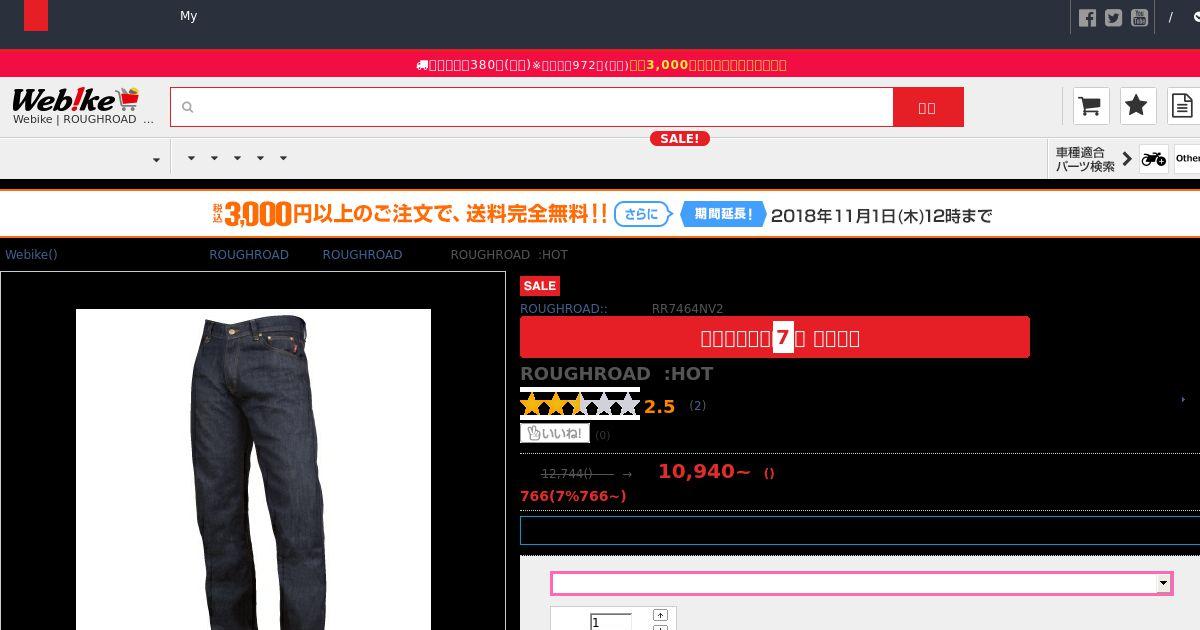Click the five-star rating graphic
The image size is (1200, 630).
[x=580, y=404]
